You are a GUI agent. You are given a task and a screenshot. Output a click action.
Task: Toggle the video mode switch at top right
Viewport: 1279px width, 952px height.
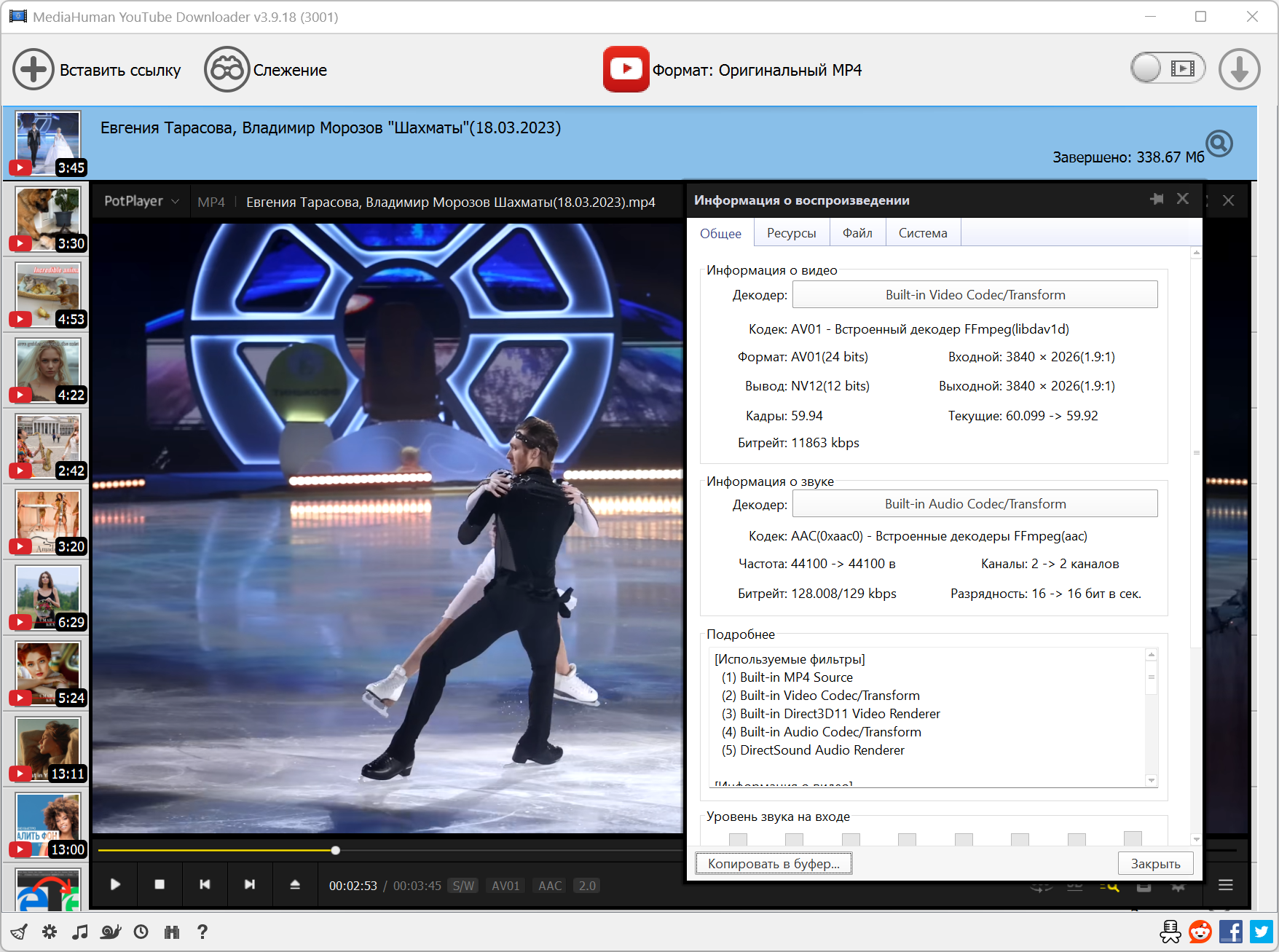tap(1167, 68)
